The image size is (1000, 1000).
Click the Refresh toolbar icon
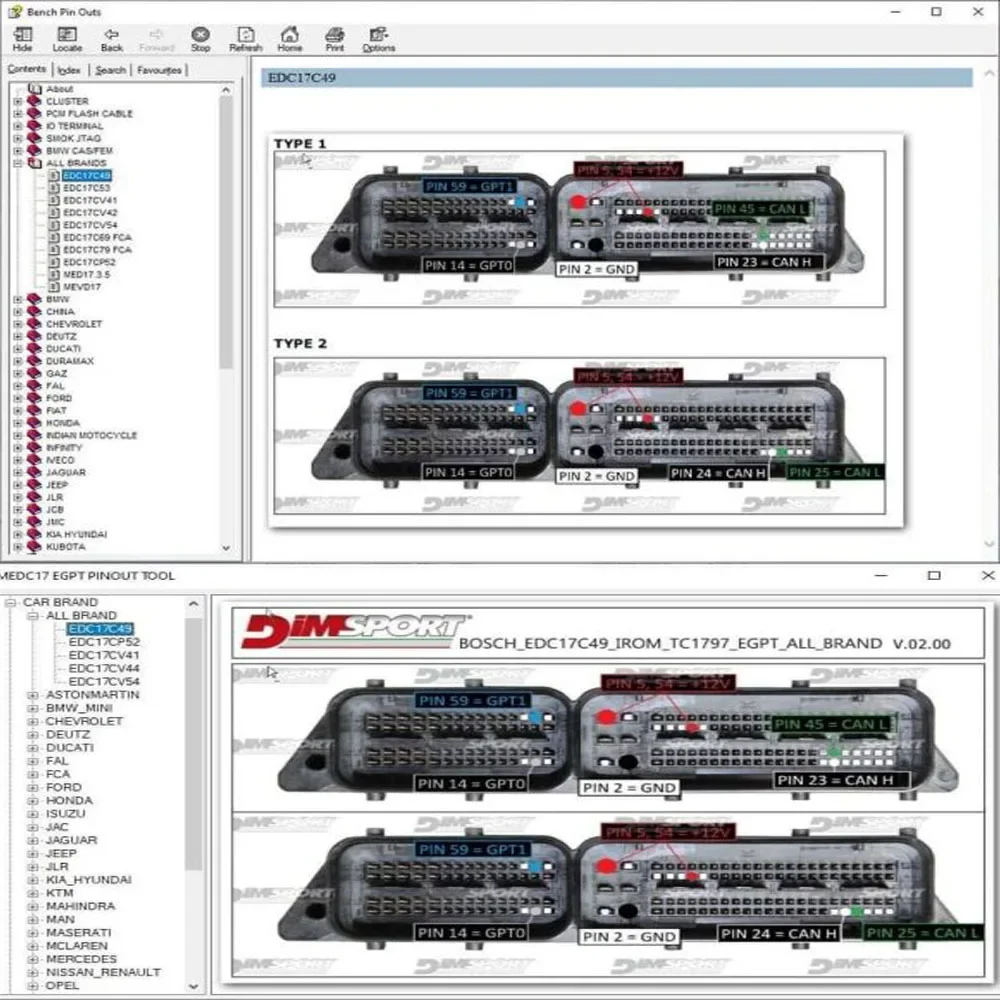coord(246,40)
